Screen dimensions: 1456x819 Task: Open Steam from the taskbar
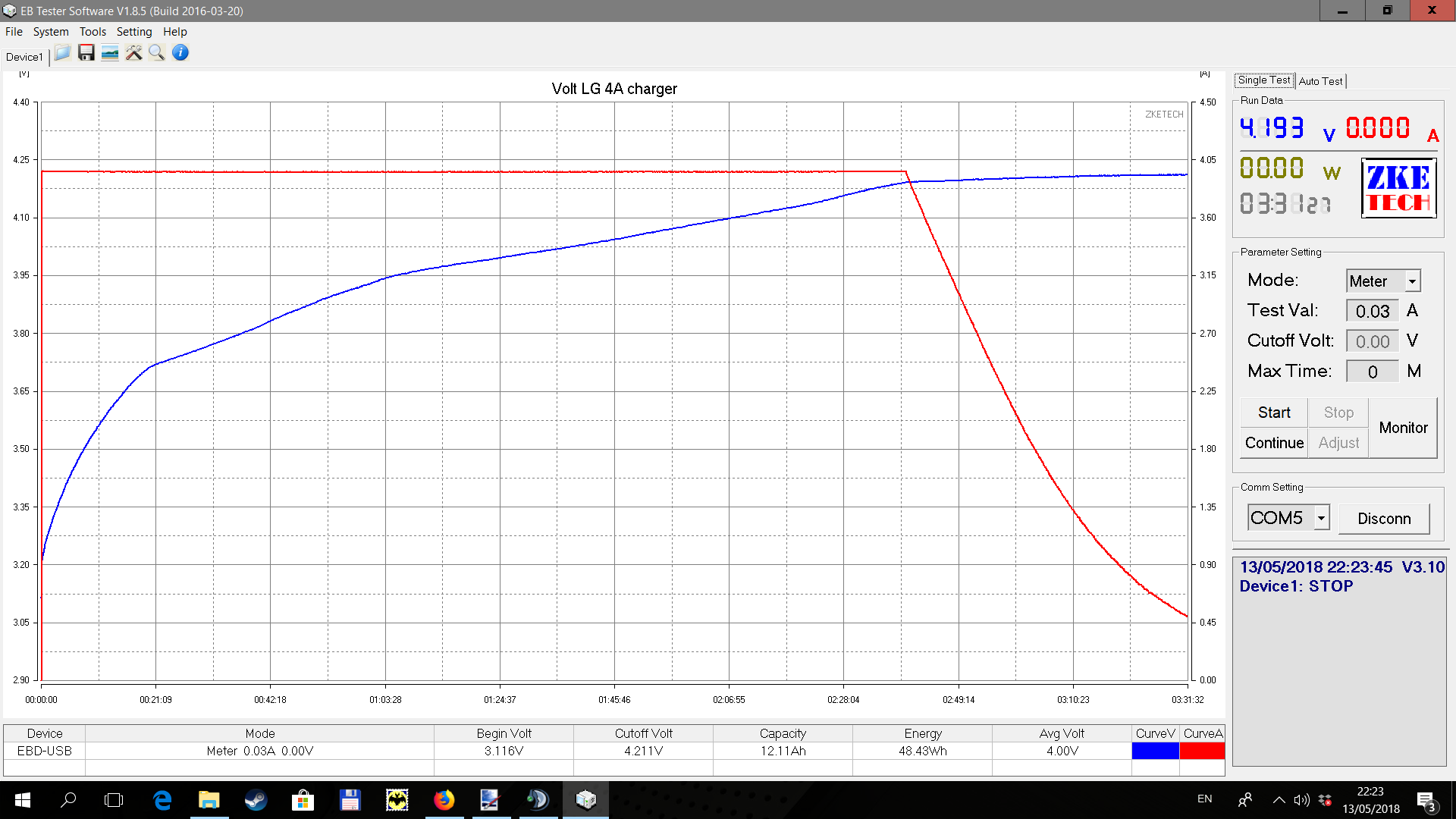click(x=256, y=799)
